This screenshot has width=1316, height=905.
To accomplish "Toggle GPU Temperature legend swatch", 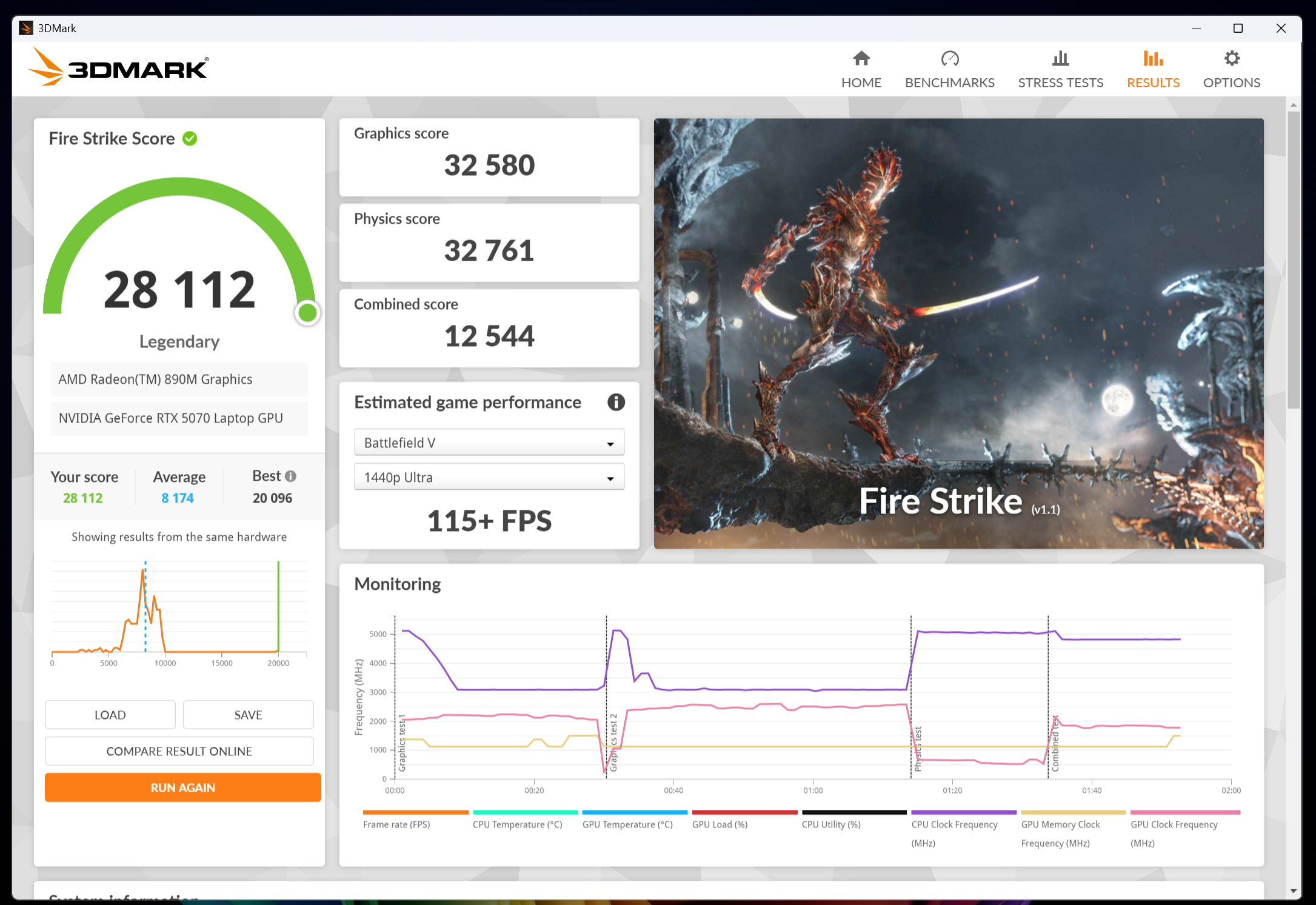I will point(635,812).
